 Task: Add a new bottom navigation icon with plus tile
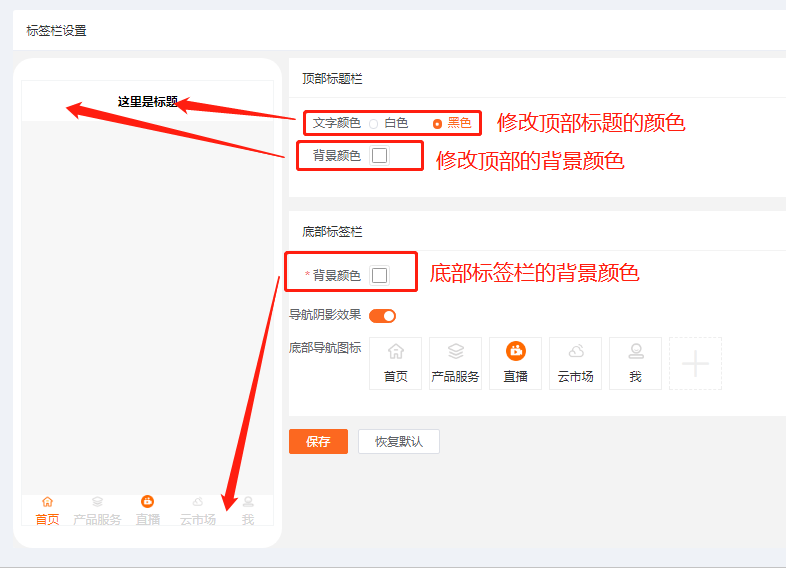pyautogui.click(x=695, y=363)
